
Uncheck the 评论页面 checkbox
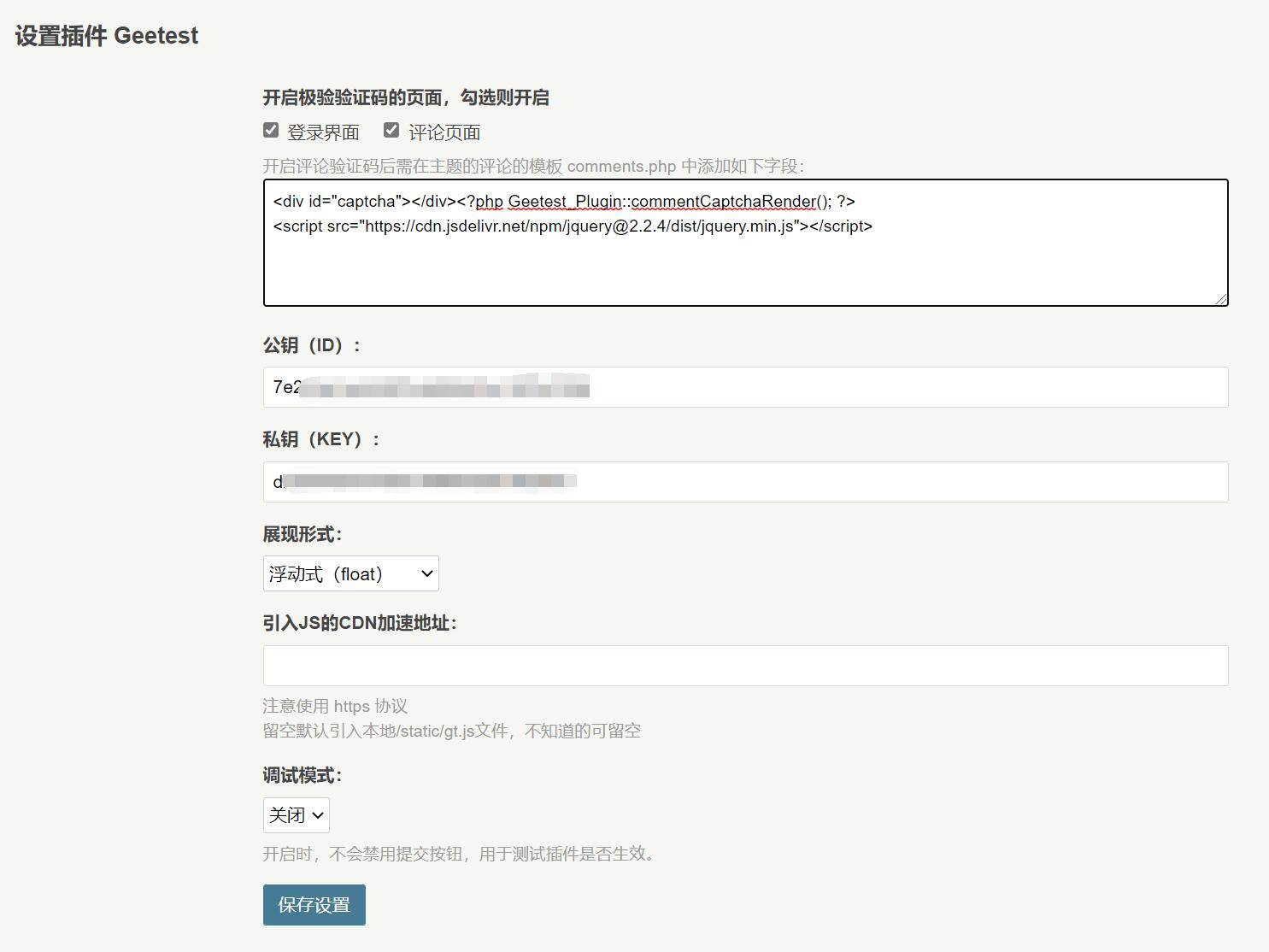click(x=391, y=130)
